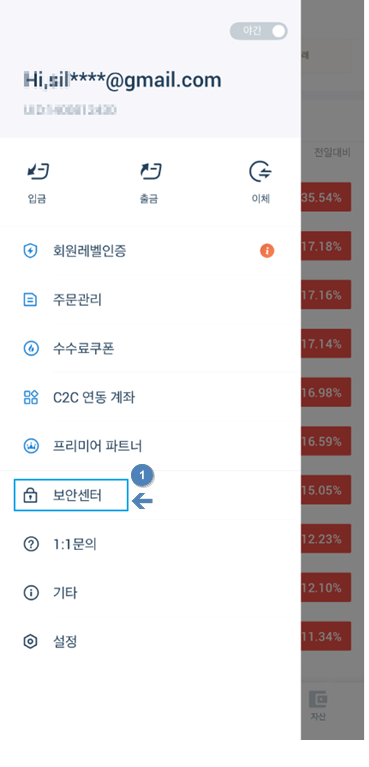Screen dimensions: 369x767
Task: Tap the 이체 transfer icon
Action: tap(260, 172)
